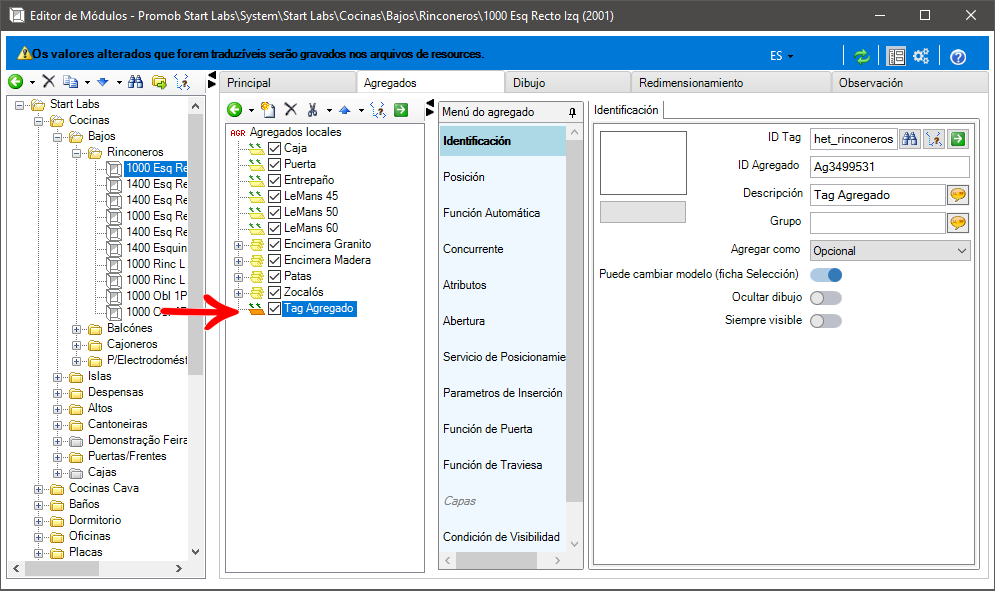Image resolution: width=1004 pixels, height=601 pixels.
Task: Open Condición de Visibilidad entry
Action: pyautogui.click(x=503, y=536)
